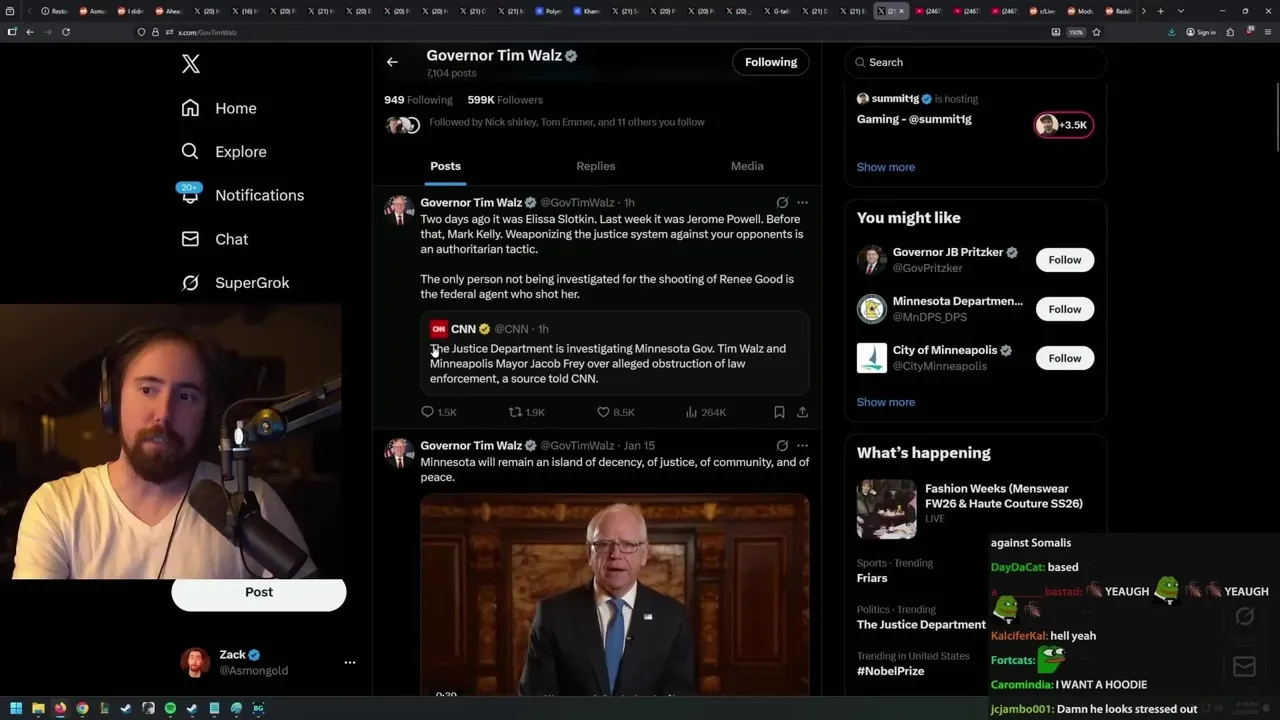Open account menu dots beside Zack @Asmongold

[x=349, y=662]
